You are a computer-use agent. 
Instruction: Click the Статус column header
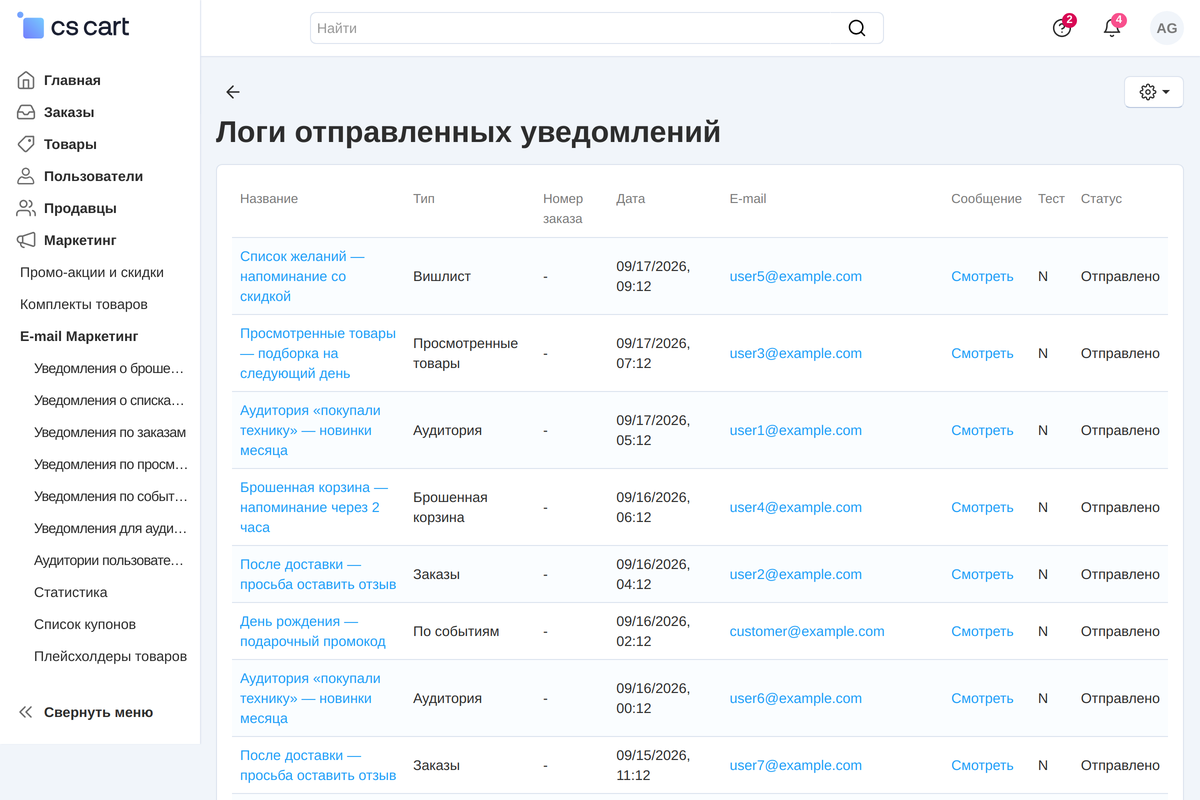click(1101, 199)
